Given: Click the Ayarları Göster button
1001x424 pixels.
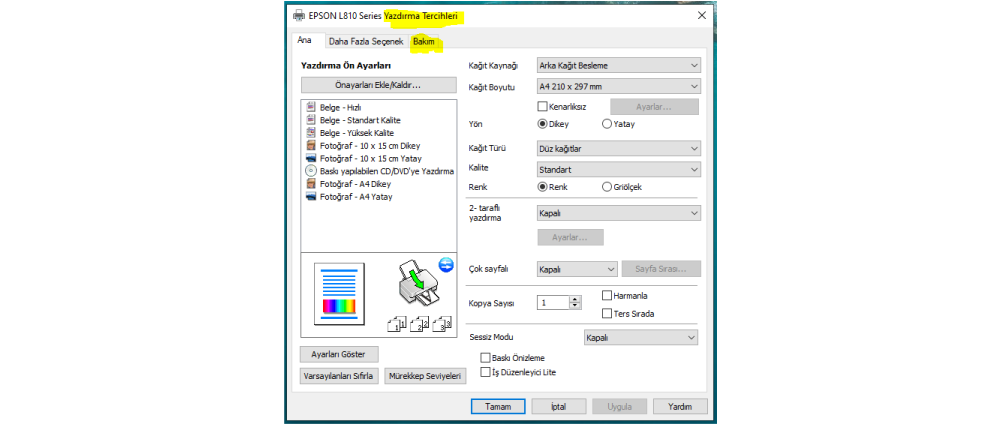Looking at the screenshot, I should pos(339,354).
